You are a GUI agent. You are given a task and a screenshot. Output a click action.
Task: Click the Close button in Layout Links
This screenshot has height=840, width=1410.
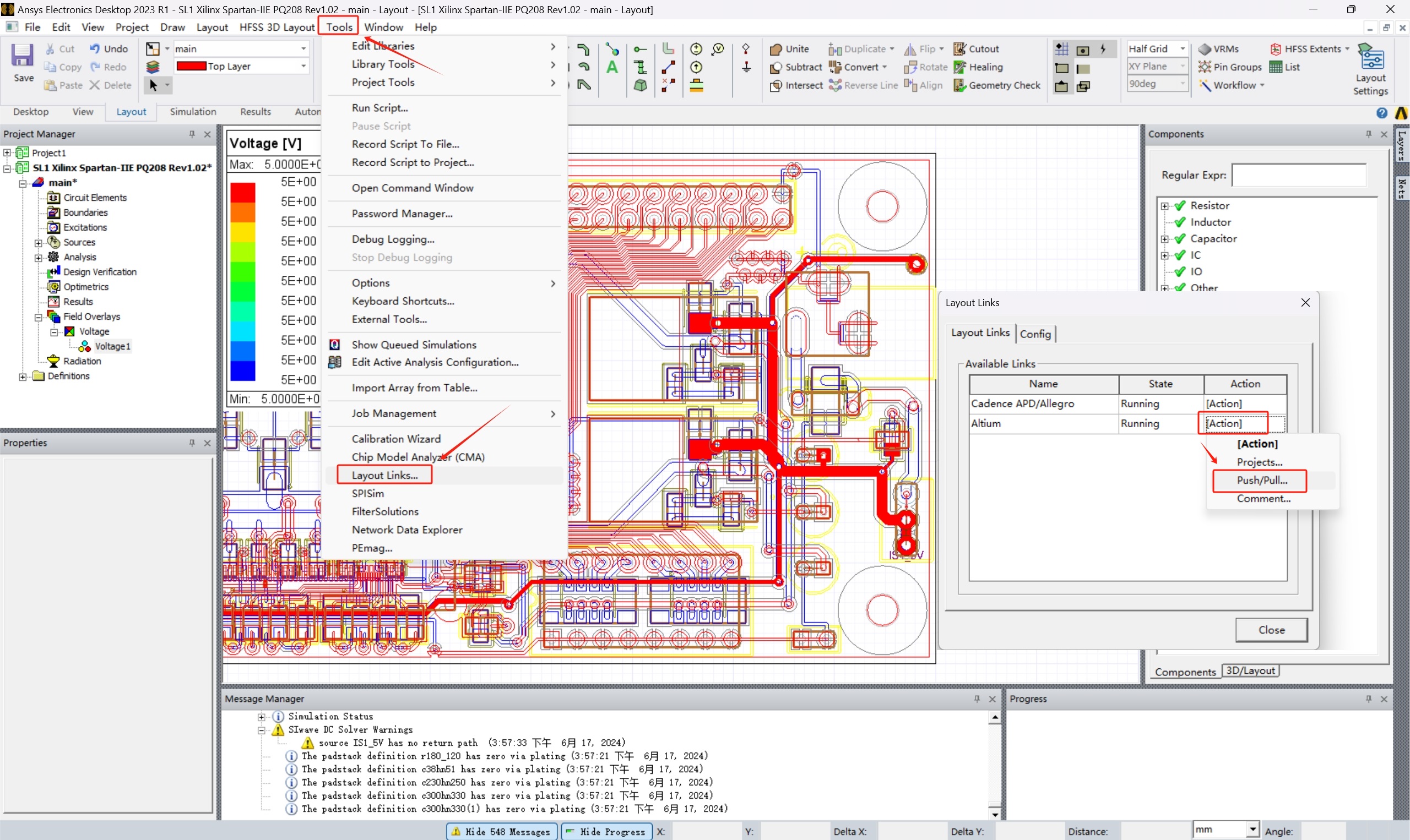click(x=1271, y=630)
